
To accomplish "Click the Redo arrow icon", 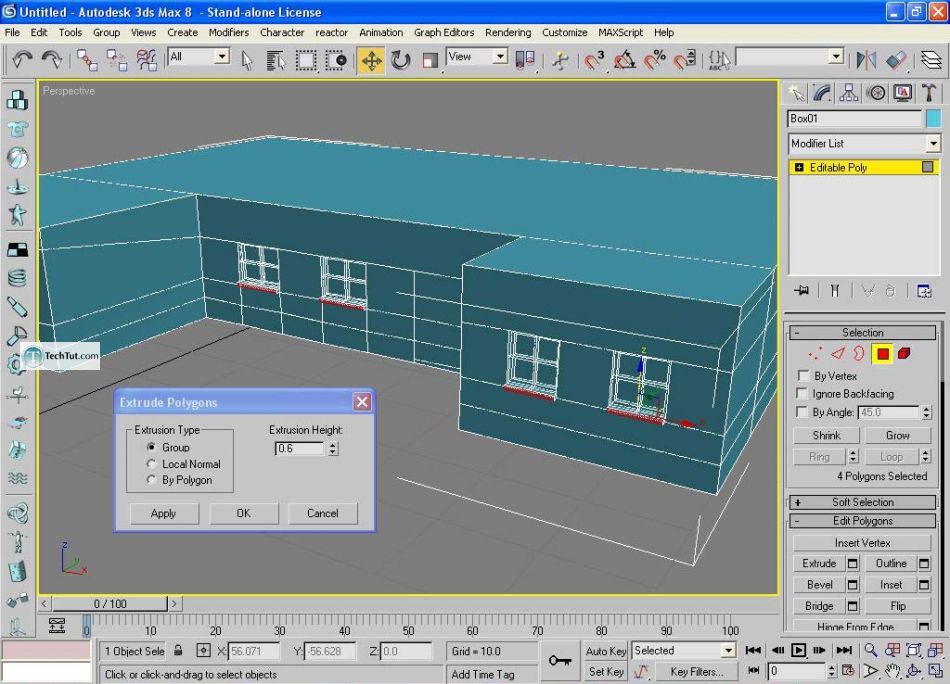I will click(51, 59).
